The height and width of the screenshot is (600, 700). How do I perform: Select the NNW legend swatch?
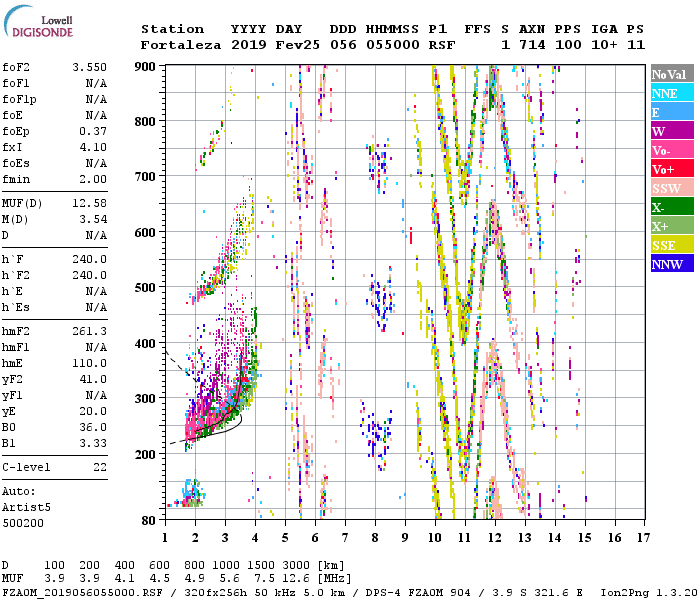672,263
